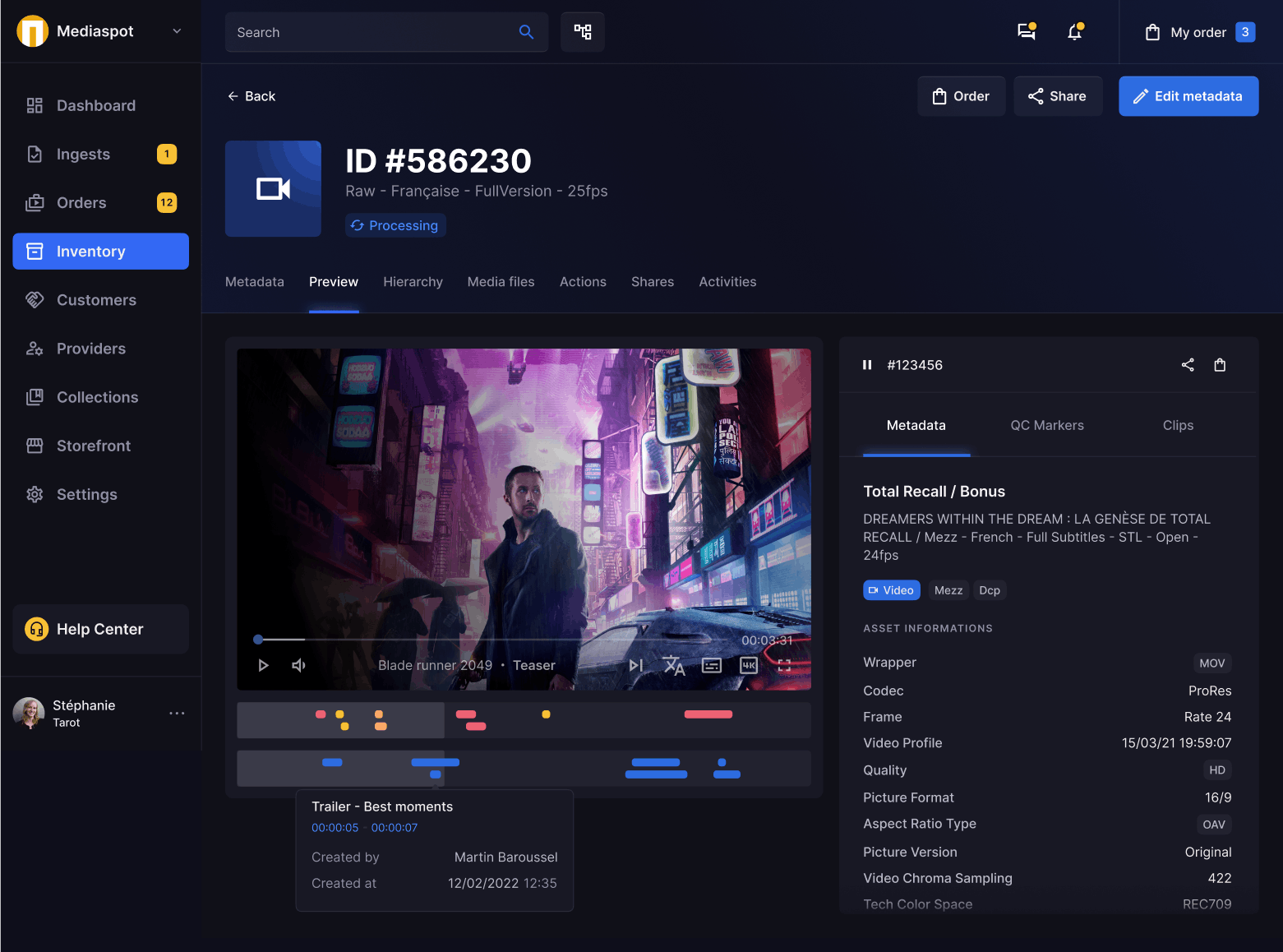Share asset #123456 via panel icon
The width and height of the screenshot is (1283, 952).
coord(1188,365)
